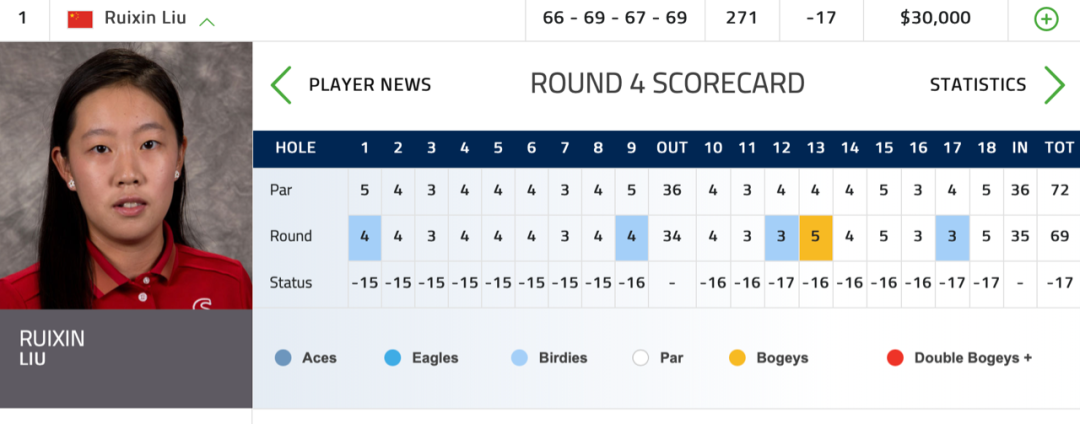
Task: Click the China flag icon
Action: coord(80,19)
